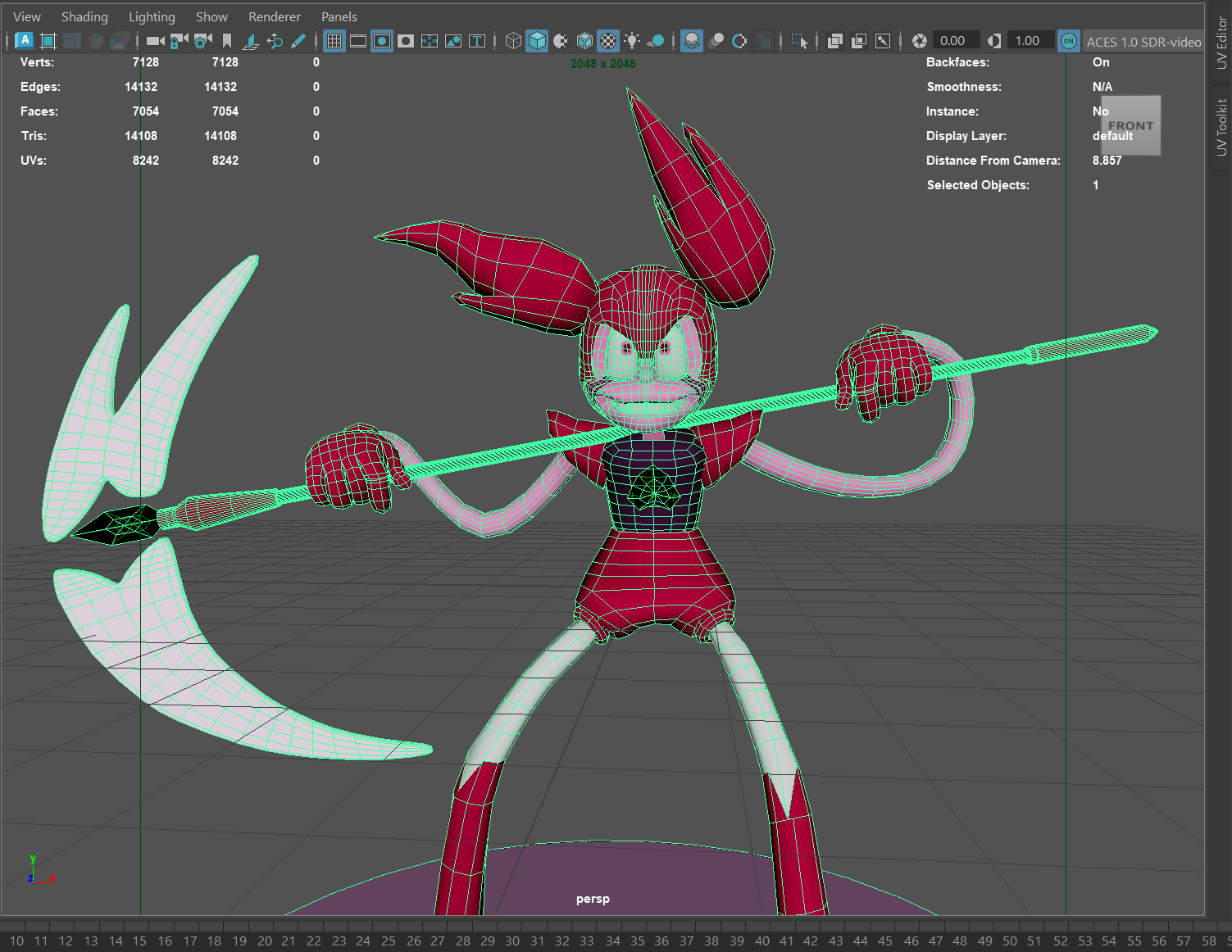Click the Exposure value field 0.00

(956, 41)
